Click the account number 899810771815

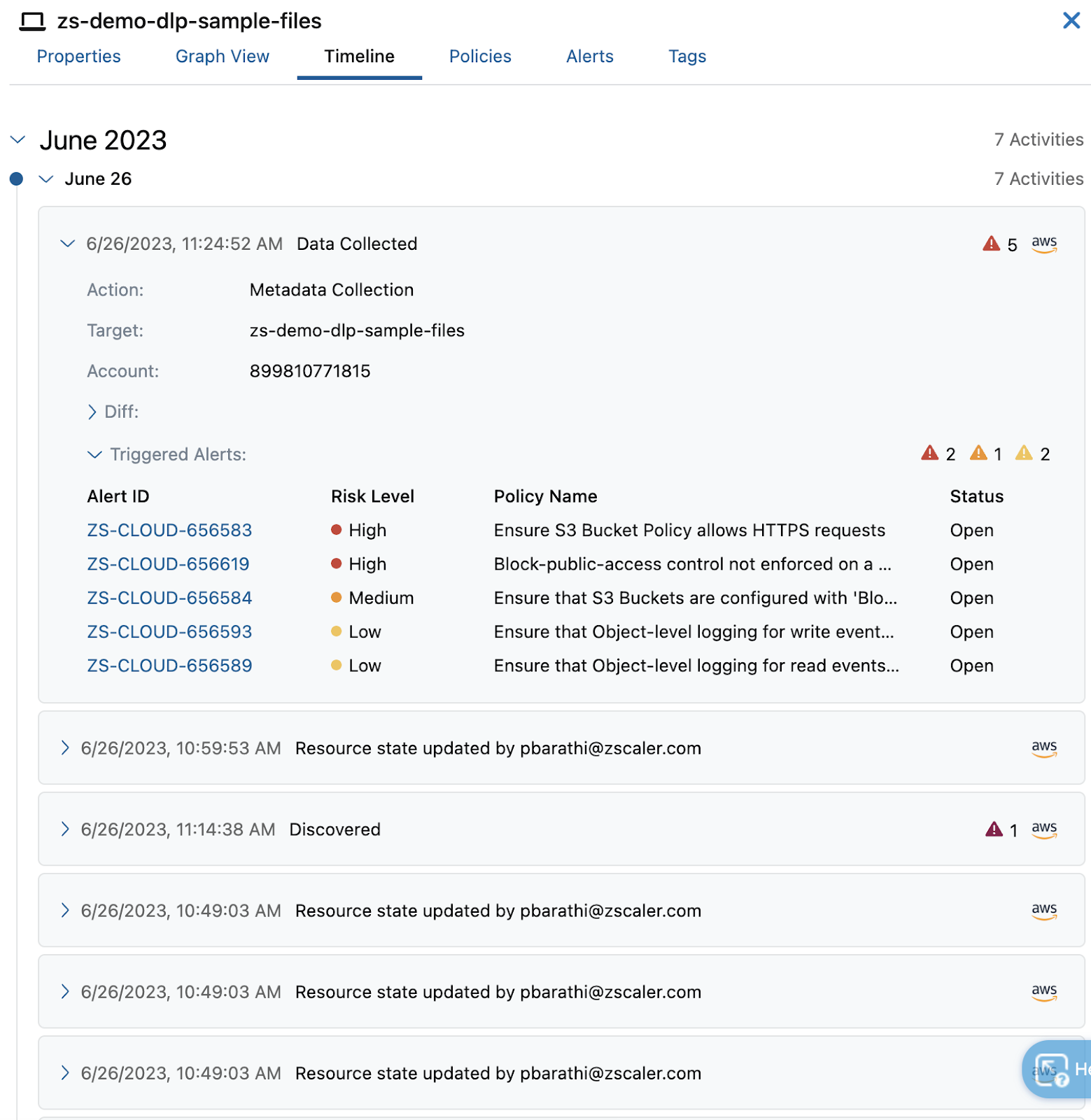(310, 371)
